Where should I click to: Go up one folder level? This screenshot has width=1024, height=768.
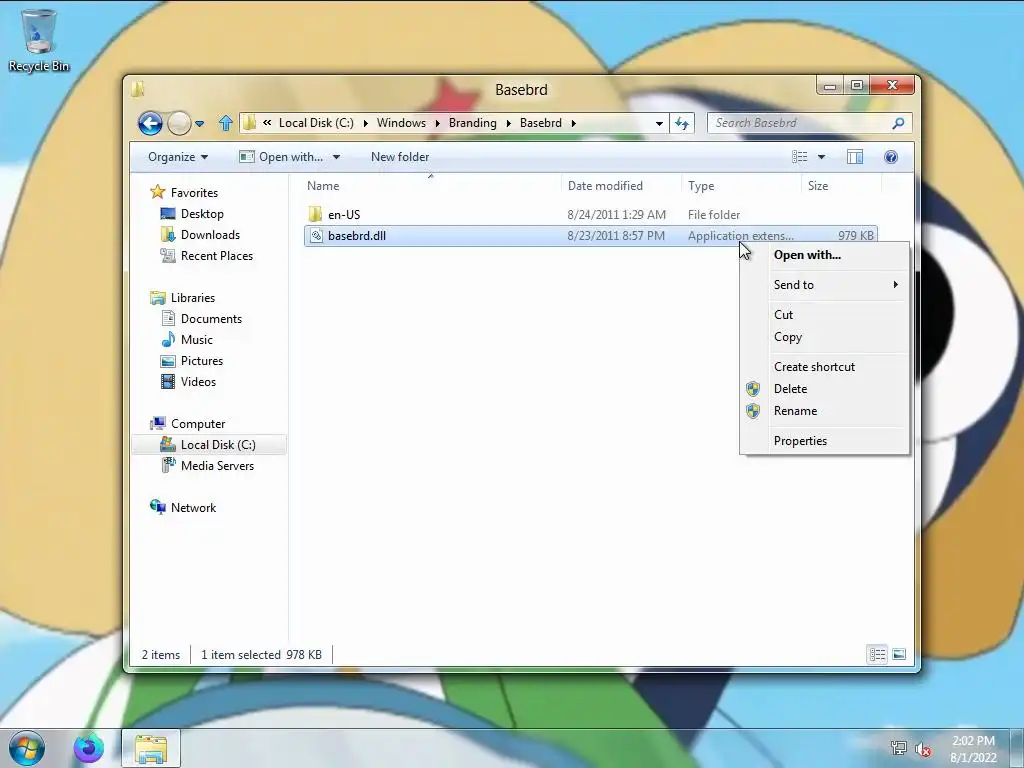pyautogui.click(x=226, y=123)
